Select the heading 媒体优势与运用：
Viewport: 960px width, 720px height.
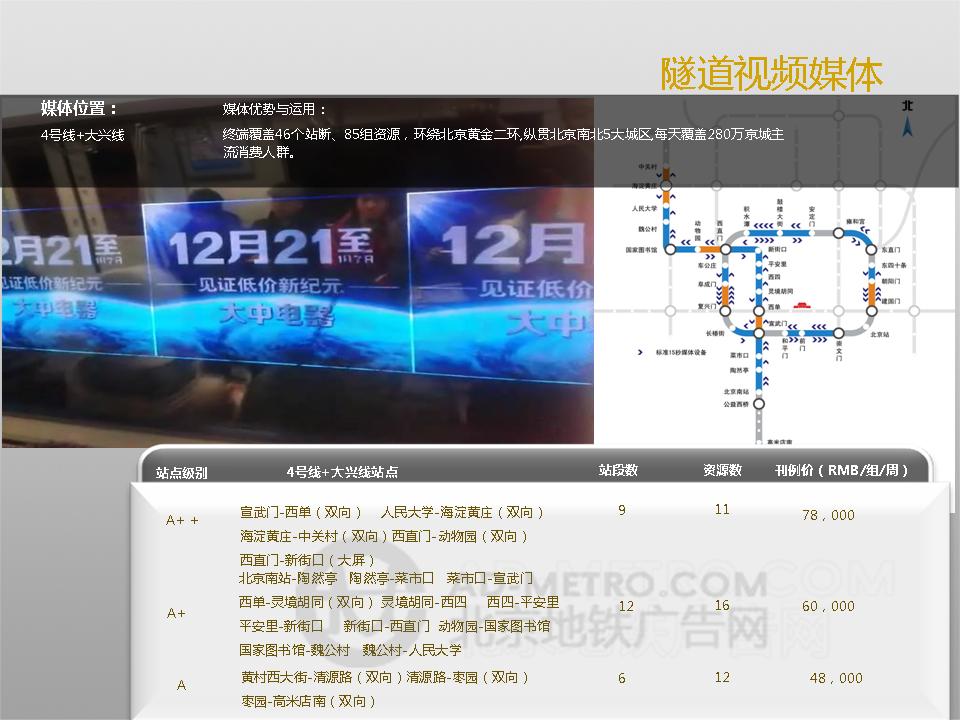point(275,109)
